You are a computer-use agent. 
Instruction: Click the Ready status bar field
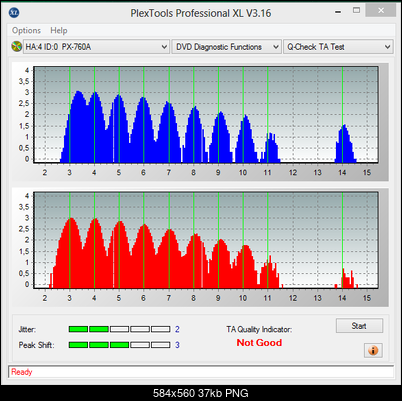(201, 372)
